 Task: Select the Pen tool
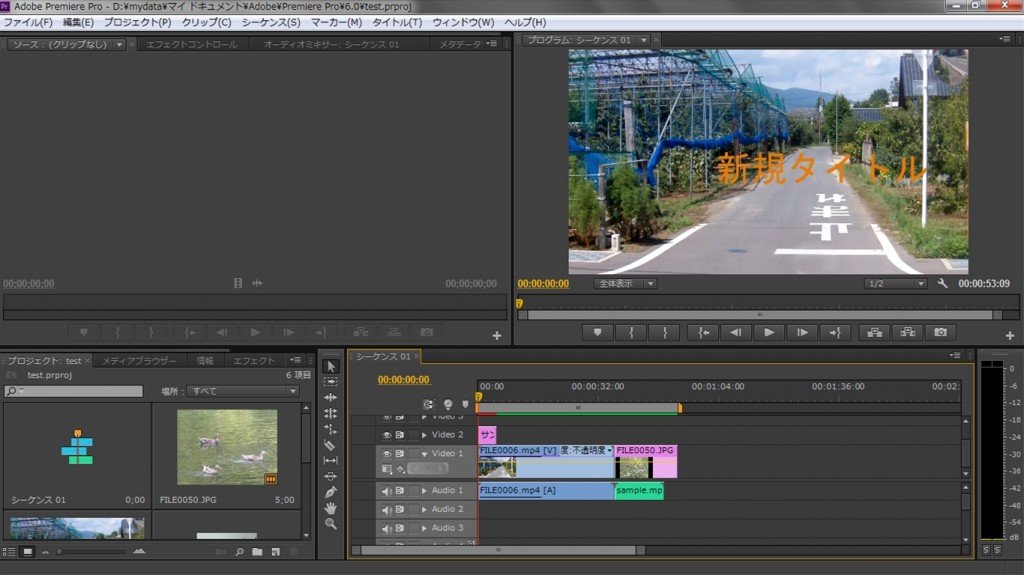(x=330, y=492)
